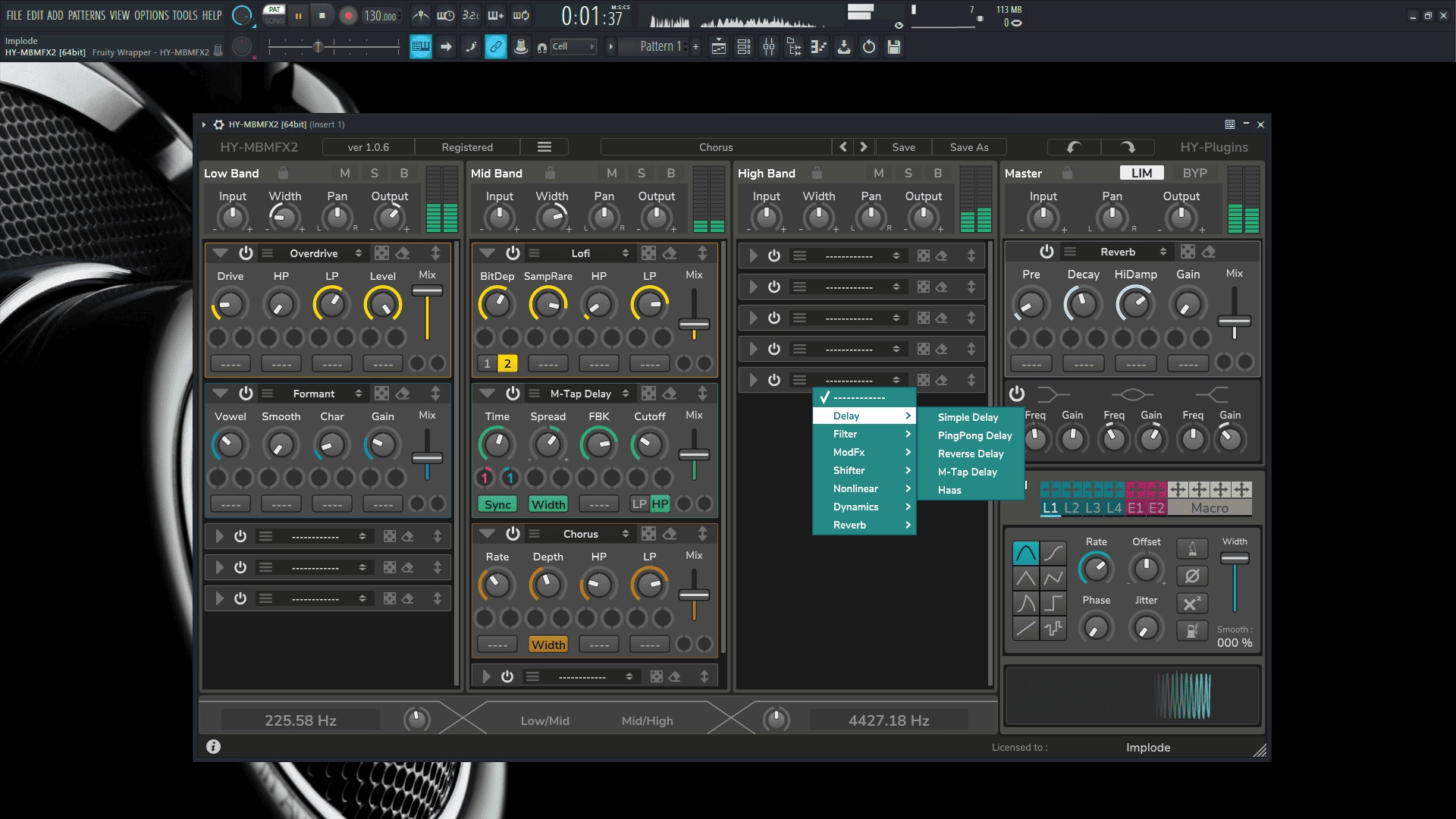This screenshot has height=819, width=1456.
Task: Click the Save As preset button
Action: click(x=969, y=147)
